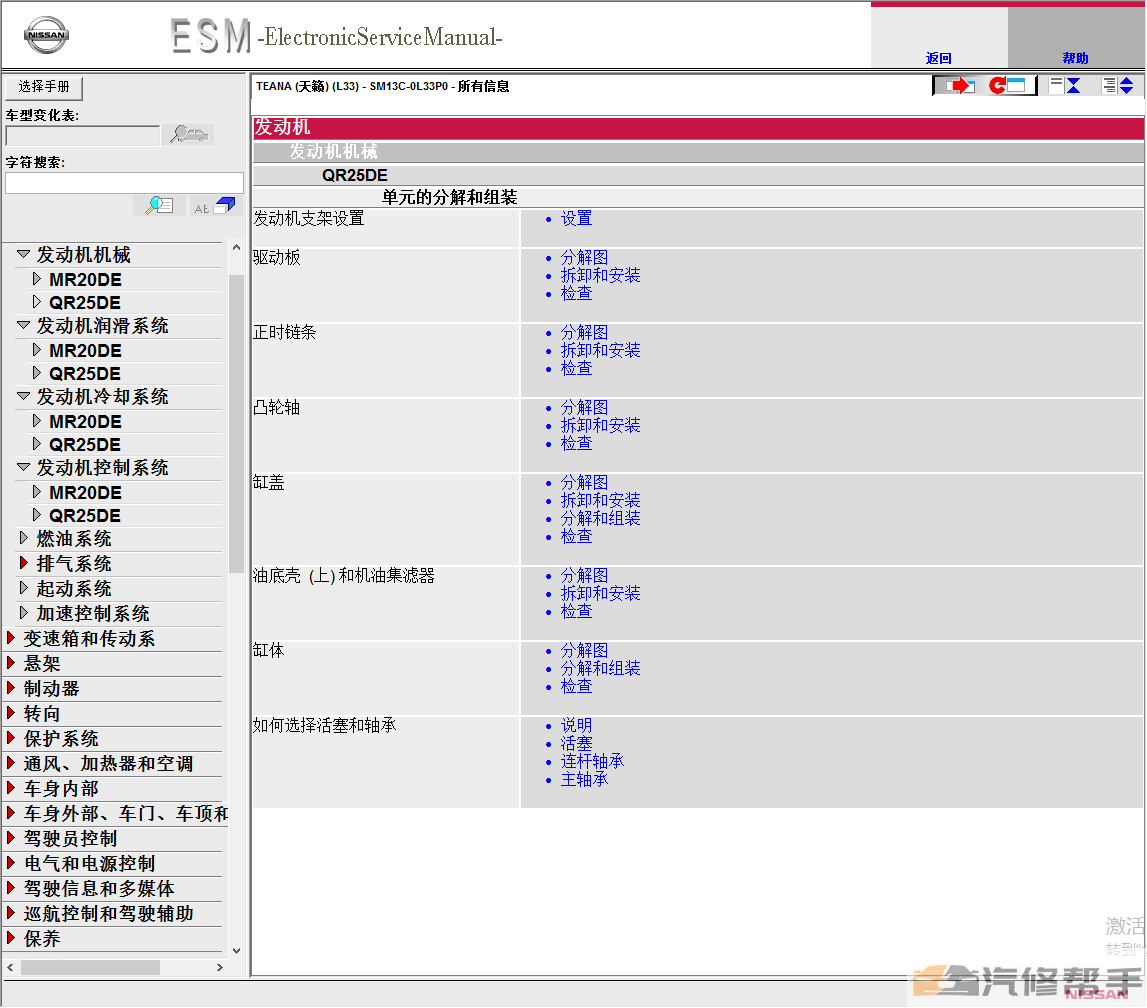The width and height of the screenshot is (1147, 1008).
Task: Click the magnifier text search icon
Action: click(x=159, y=206)
